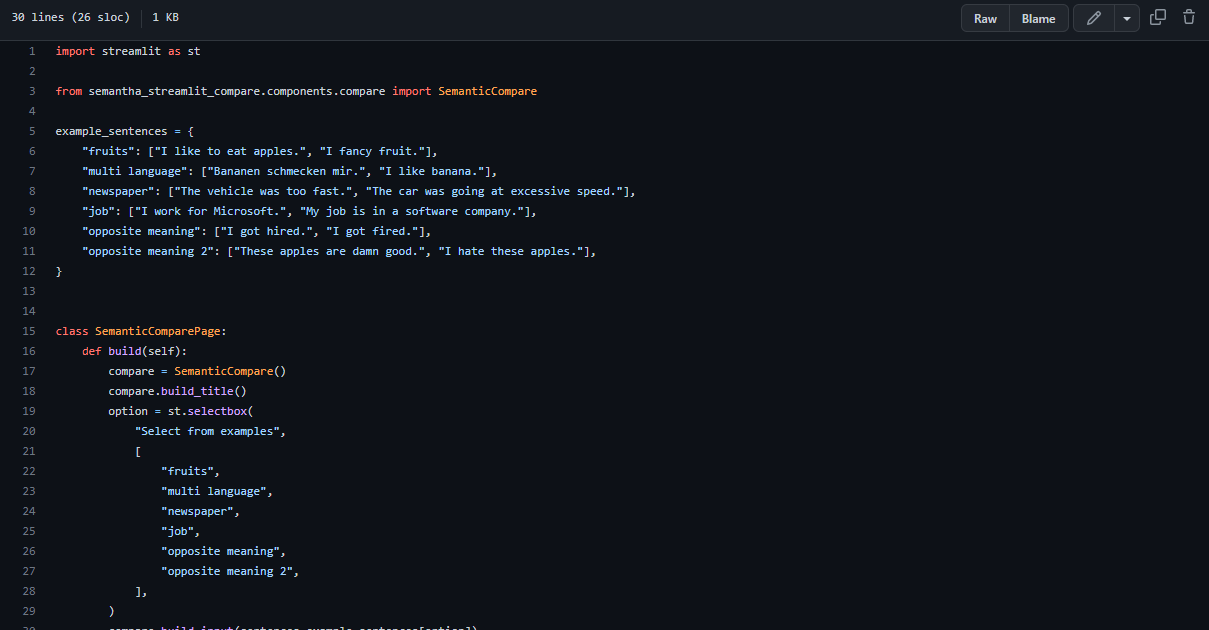Screen dimensions: 1209x630
Task: Delete this file with the trash icon
Action: click(x=1187, y=18)
